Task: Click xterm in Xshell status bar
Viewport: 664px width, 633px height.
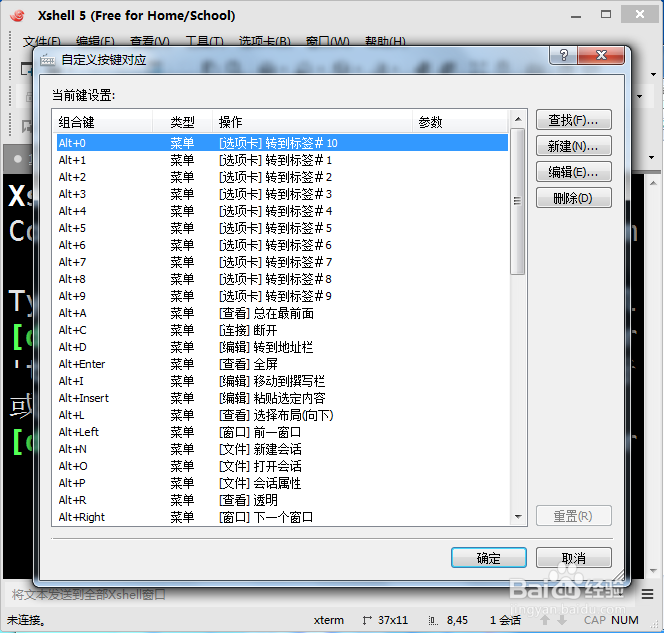Action: 329,620
